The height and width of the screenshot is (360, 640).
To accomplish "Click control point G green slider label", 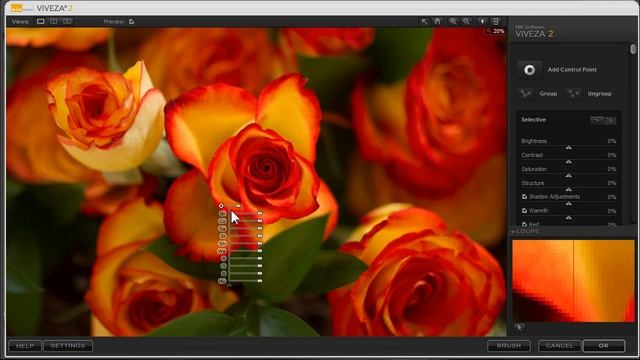I will [223, 266].
